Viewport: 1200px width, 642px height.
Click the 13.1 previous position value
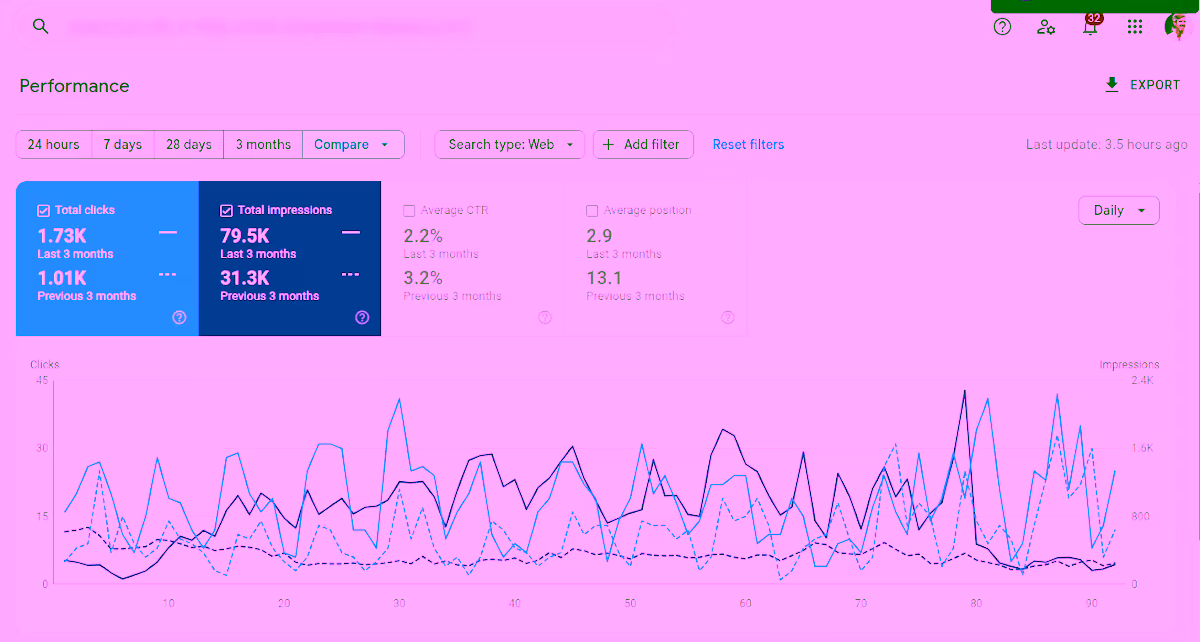tap(604, 278)
